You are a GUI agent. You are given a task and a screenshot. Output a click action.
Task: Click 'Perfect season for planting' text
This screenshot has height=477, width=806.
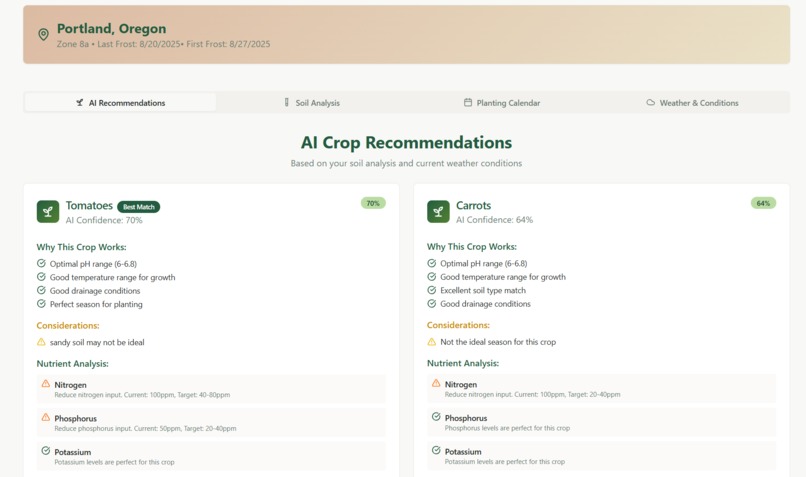[96, 304]
